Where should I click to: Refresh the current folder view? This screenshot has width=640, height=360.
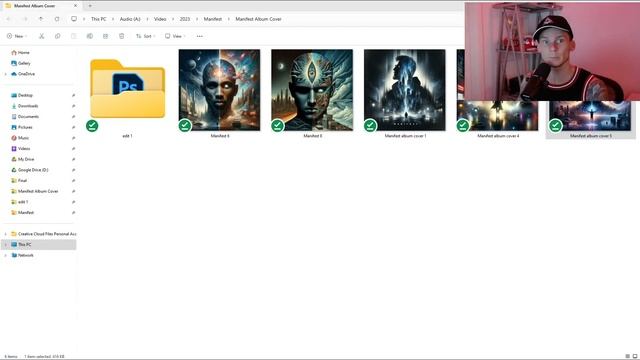(57, 19)
